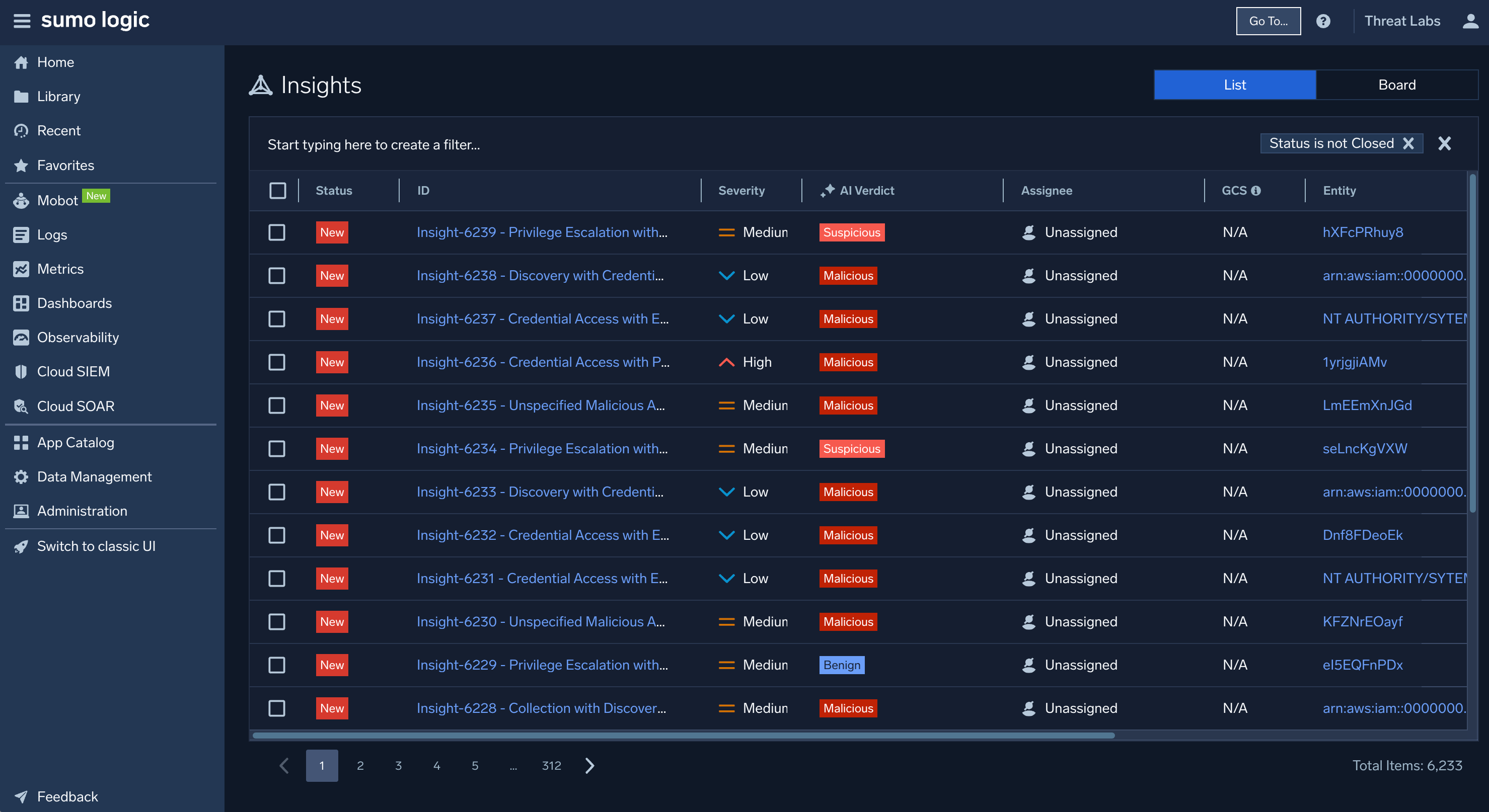Open the Insight-6235 Unspecified Malicious link

(541, 405)
